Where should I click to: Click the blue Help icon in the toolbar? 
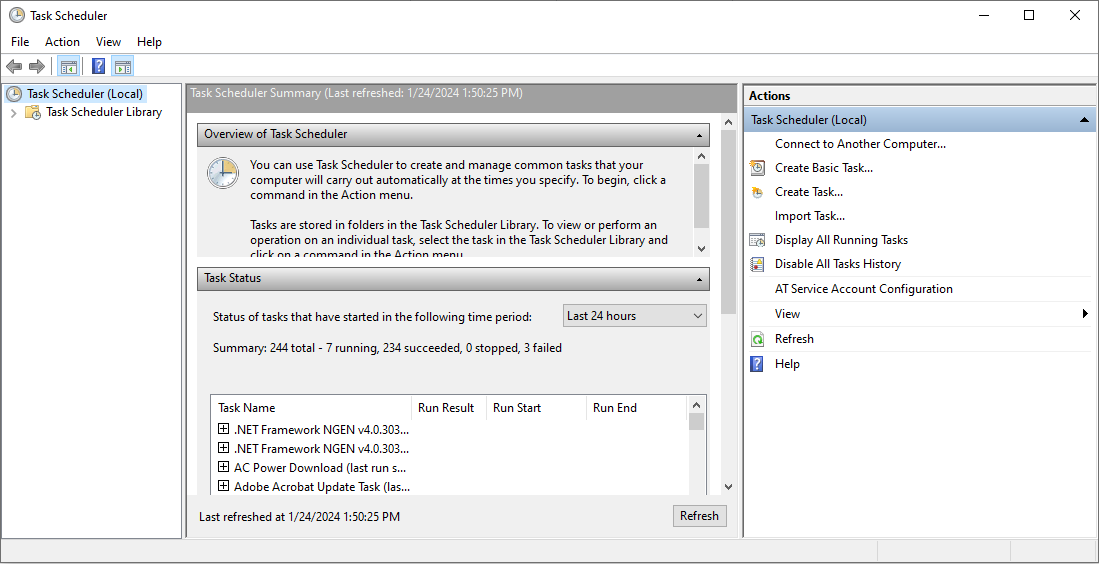tap(98, 67)
